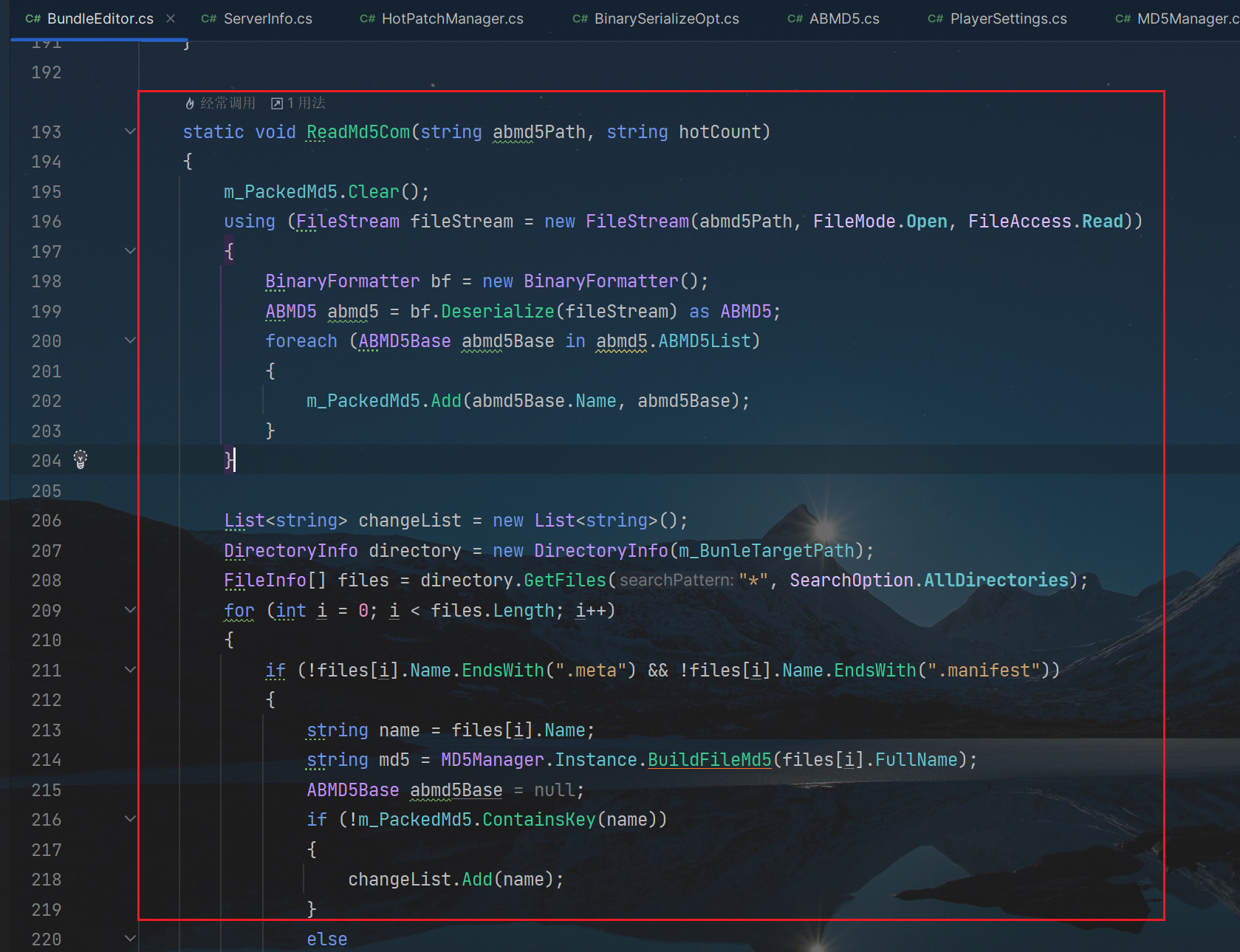
Task: Click the usages icon beside 1 用法
Action: coord(277,103)
